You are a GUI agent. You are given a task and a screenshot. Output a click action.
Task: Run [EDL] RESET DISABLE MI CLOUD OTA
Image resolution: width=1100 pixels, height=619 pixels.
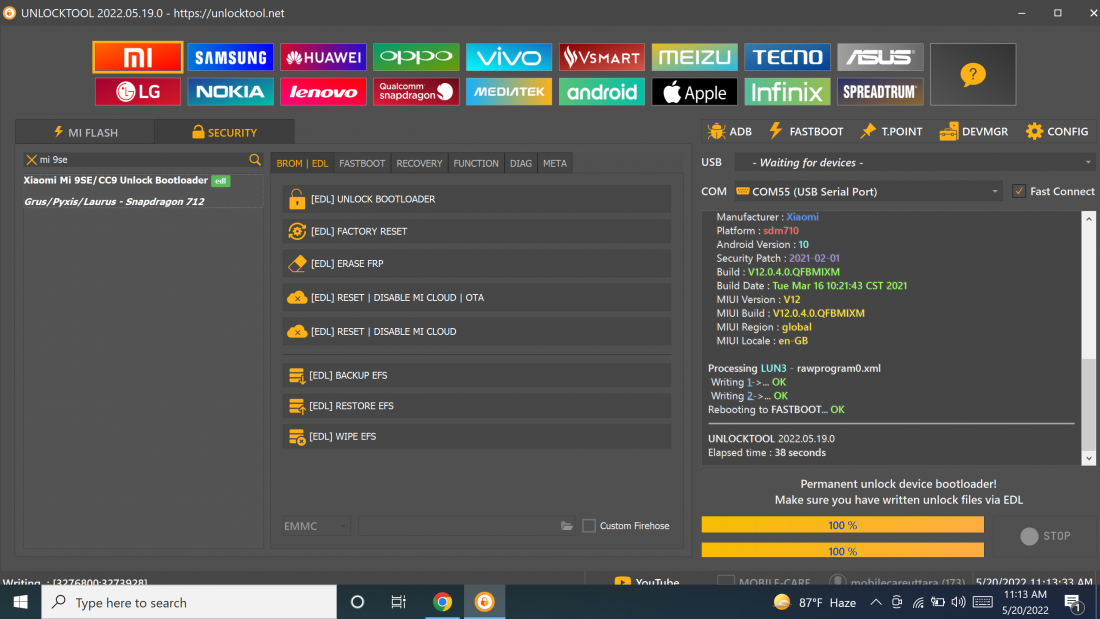click(477, 298)
